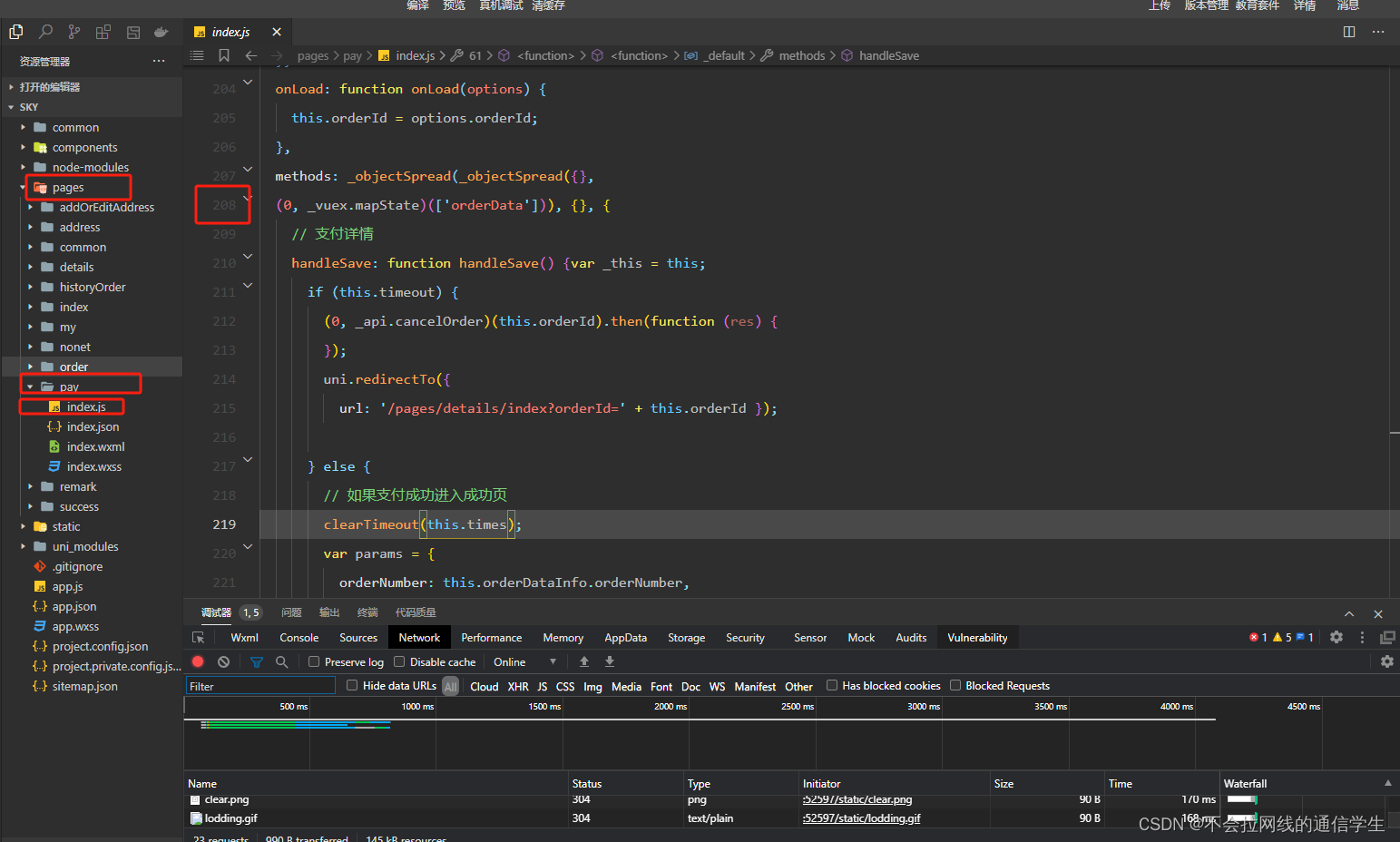1400x842 pixels.
Task: Enable Preserve log checkbox
Action: pos(314,661)
